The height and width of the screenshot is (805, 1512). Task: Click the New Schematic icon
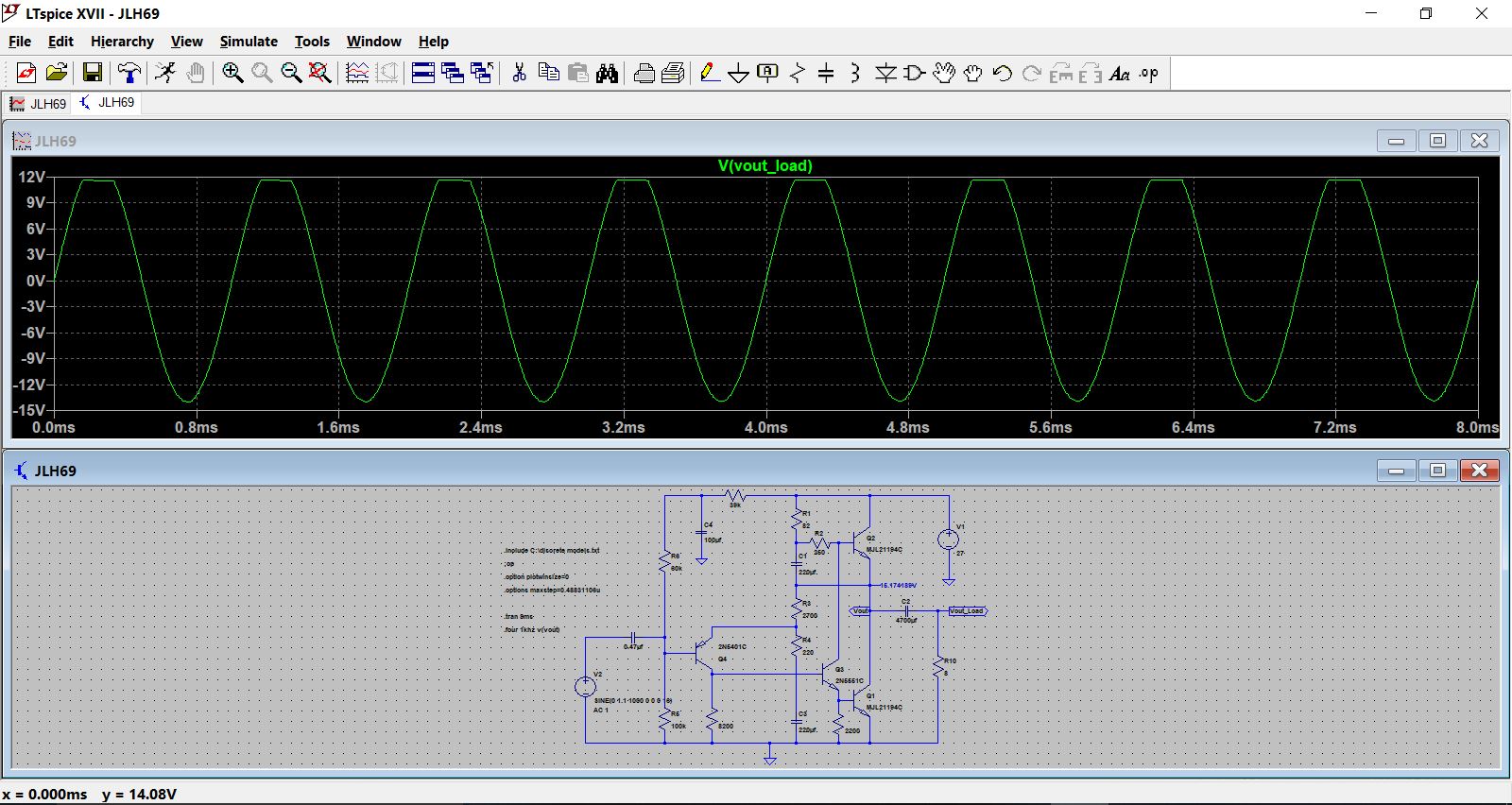tap(26, 73)
